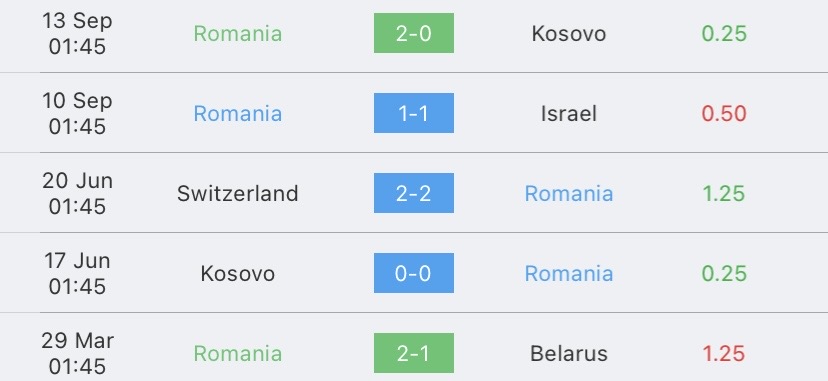
Task: Select the 13 Sep 01:45 match date
Action: (77, 33)
